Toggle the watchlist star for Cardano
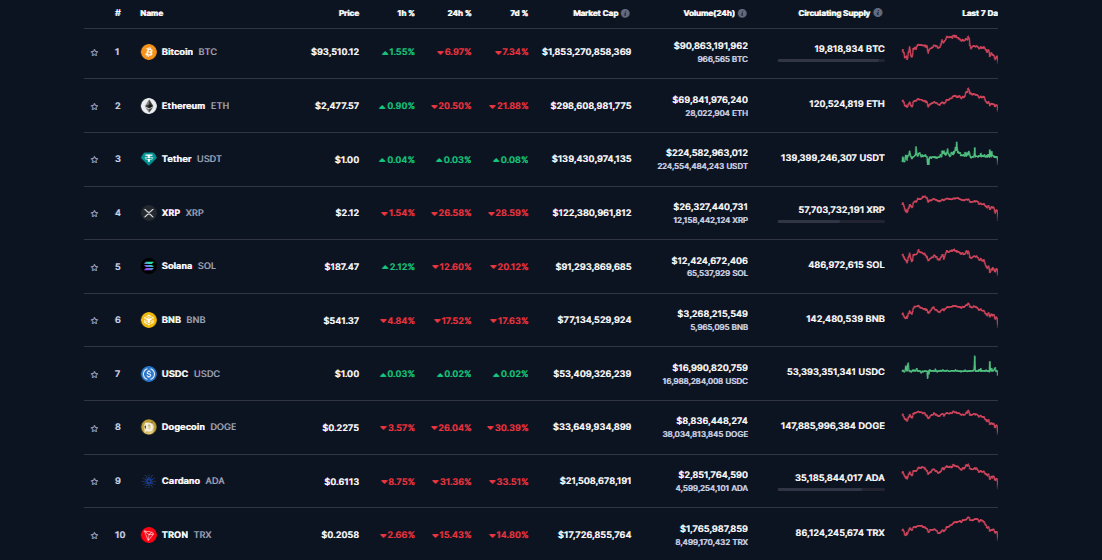Image resolution: width=1102 pixels, height=560 pixels. [94, 481]
